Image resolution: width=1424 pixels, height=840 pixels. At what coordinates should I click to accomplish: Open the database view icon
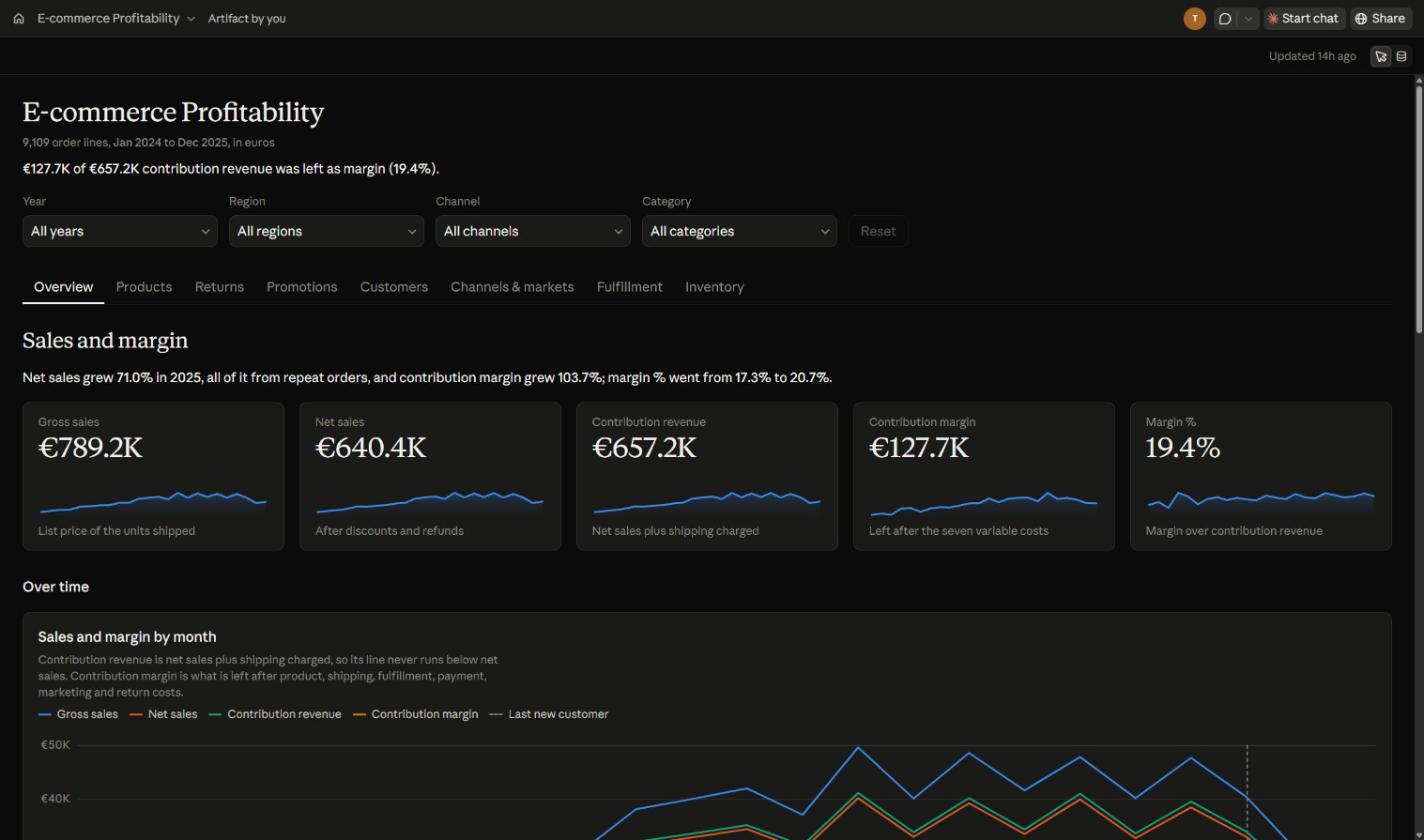pos(1401,56)
